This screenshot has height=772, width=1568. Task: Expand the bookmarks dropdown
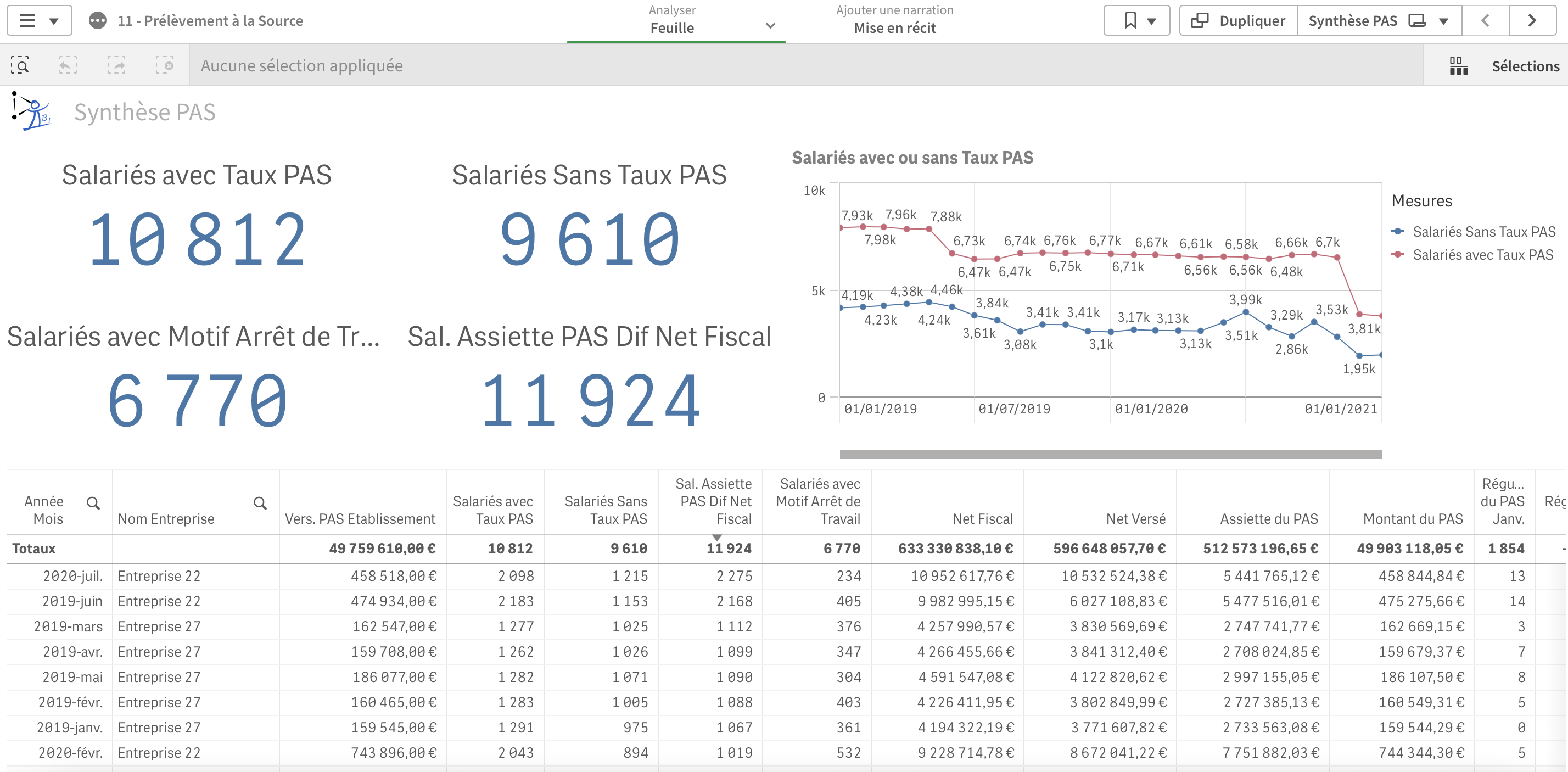[1136, 21]
